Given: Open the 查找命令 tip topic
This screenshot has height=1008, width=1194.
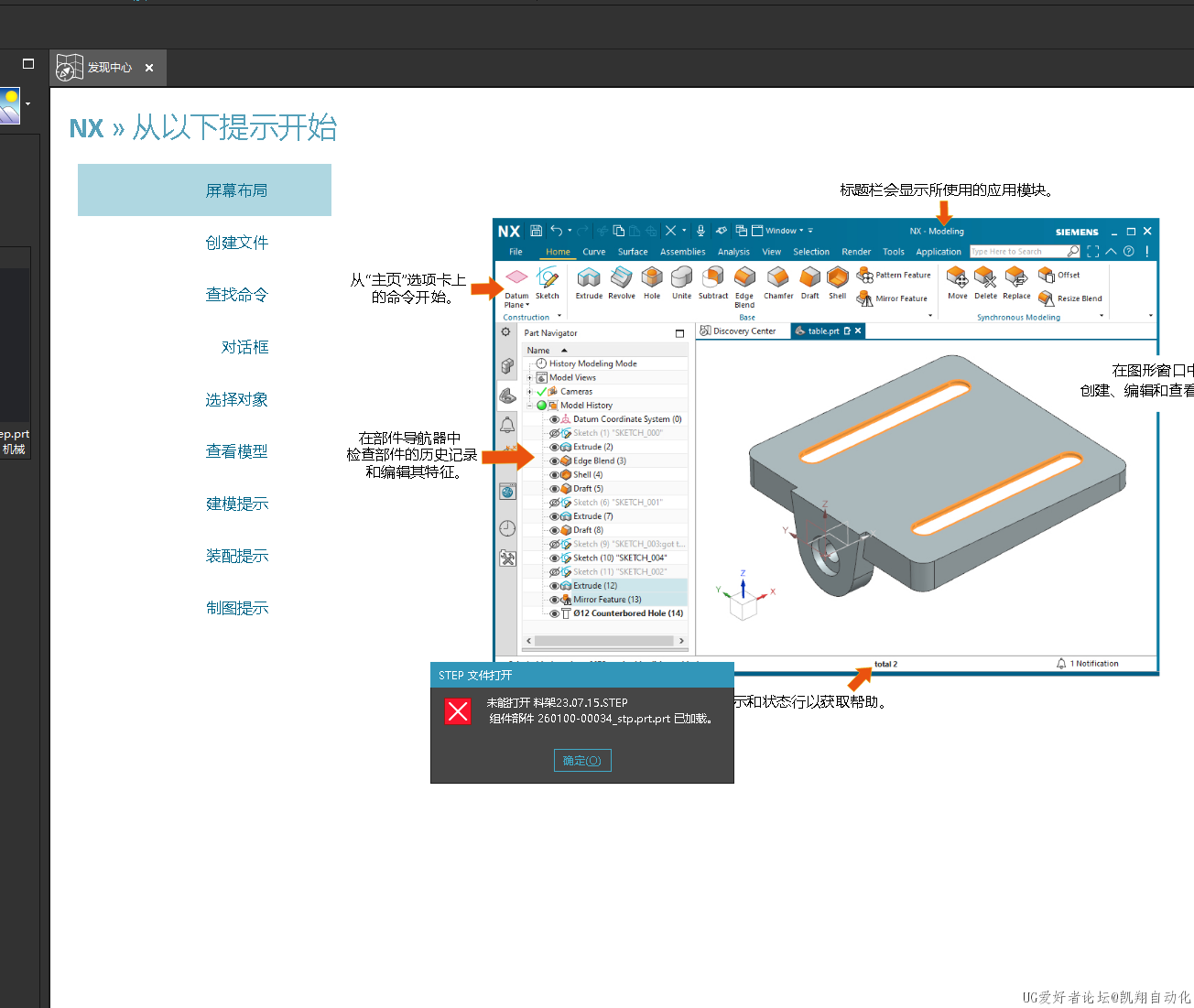Looking at the screenshot, I should pyautogui.click(x=237, y=295).
